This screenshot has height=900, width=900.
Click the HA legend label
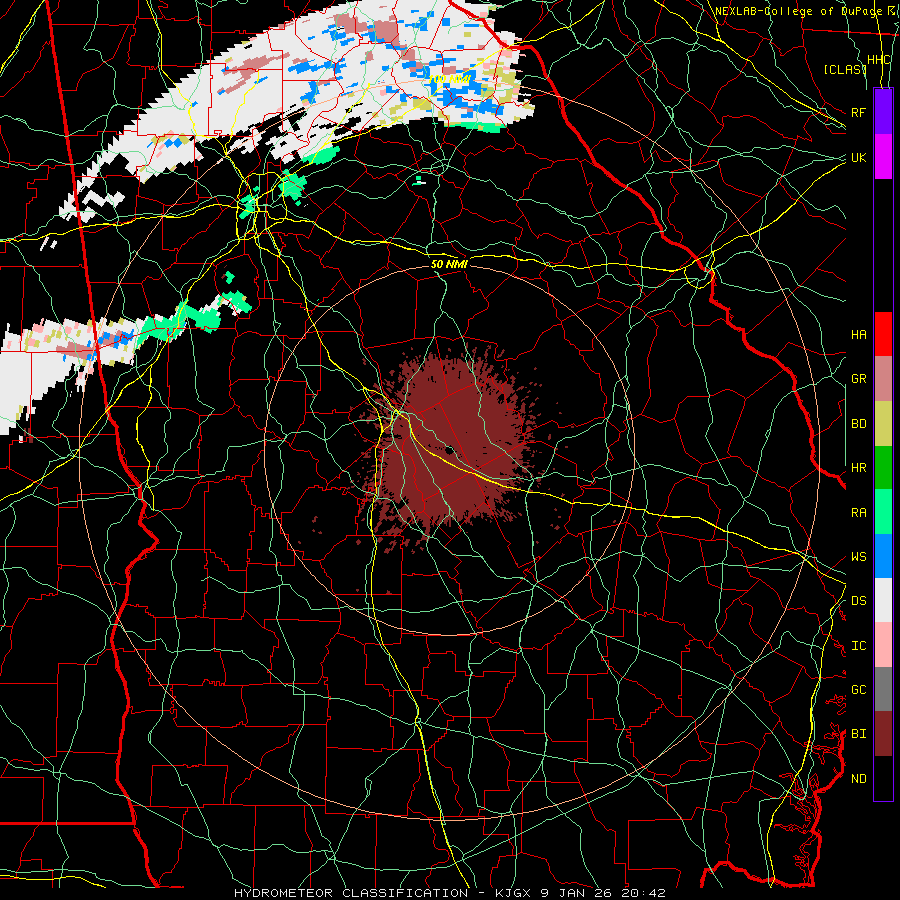point(858,334)
